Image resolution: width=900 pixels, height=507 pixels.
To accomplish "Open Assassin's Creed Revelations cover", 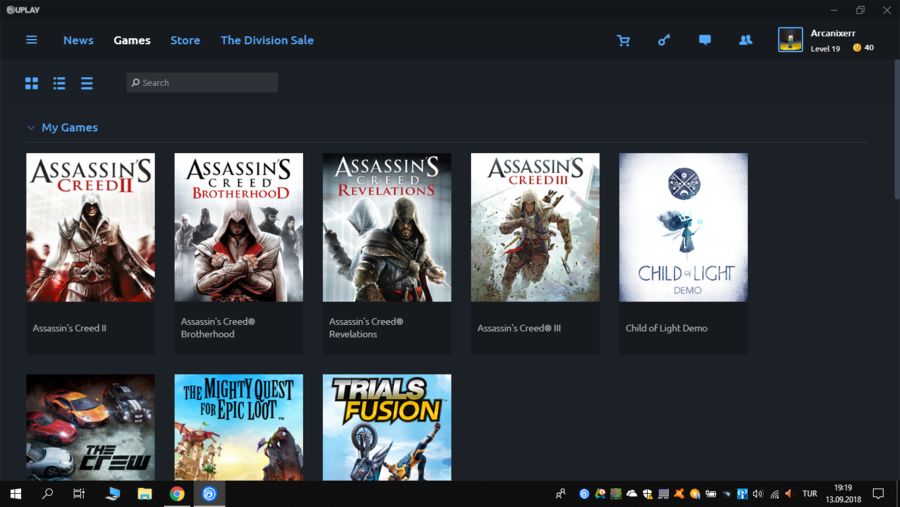I will click(x=387, y=227).
